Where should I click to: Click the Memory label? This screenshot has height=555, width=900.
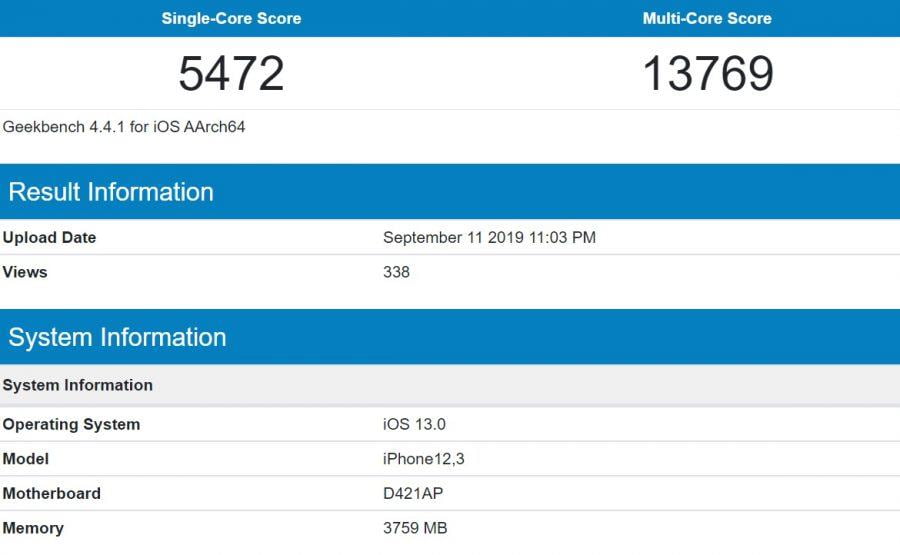(x=33, y=528)
